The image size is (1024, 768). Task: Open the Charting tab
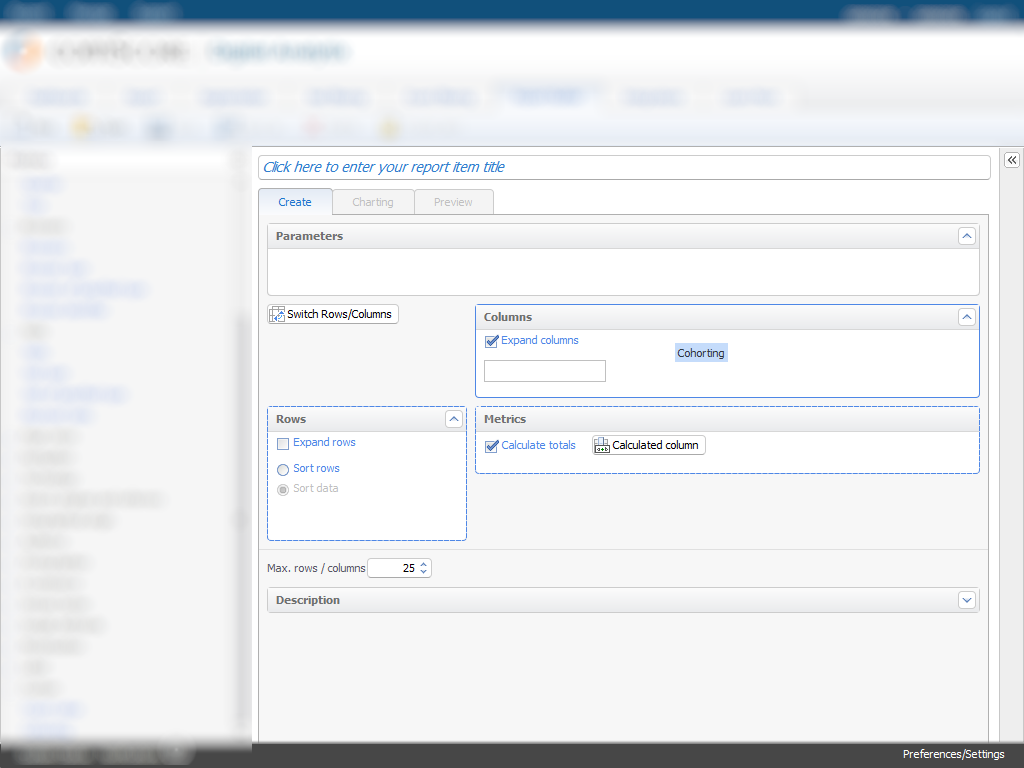click(373, 202)
